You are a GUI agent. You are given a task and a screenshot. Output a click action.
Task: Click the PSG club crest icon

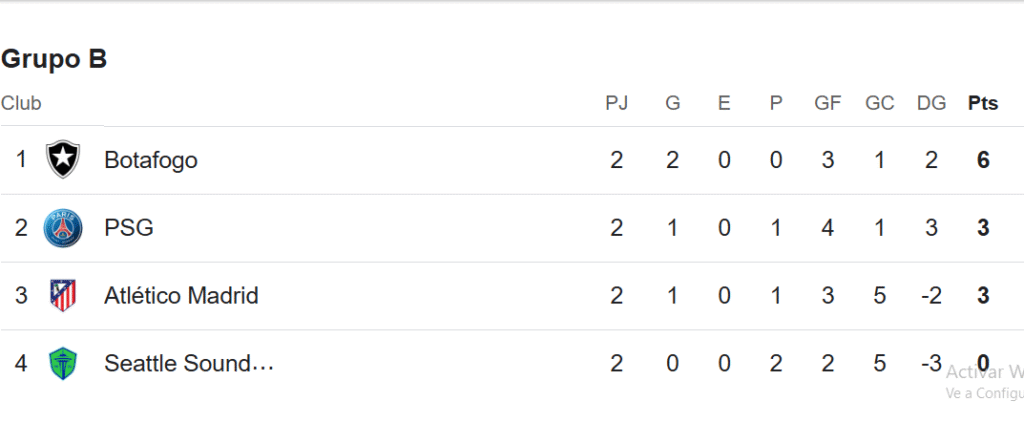coord(63,228)
